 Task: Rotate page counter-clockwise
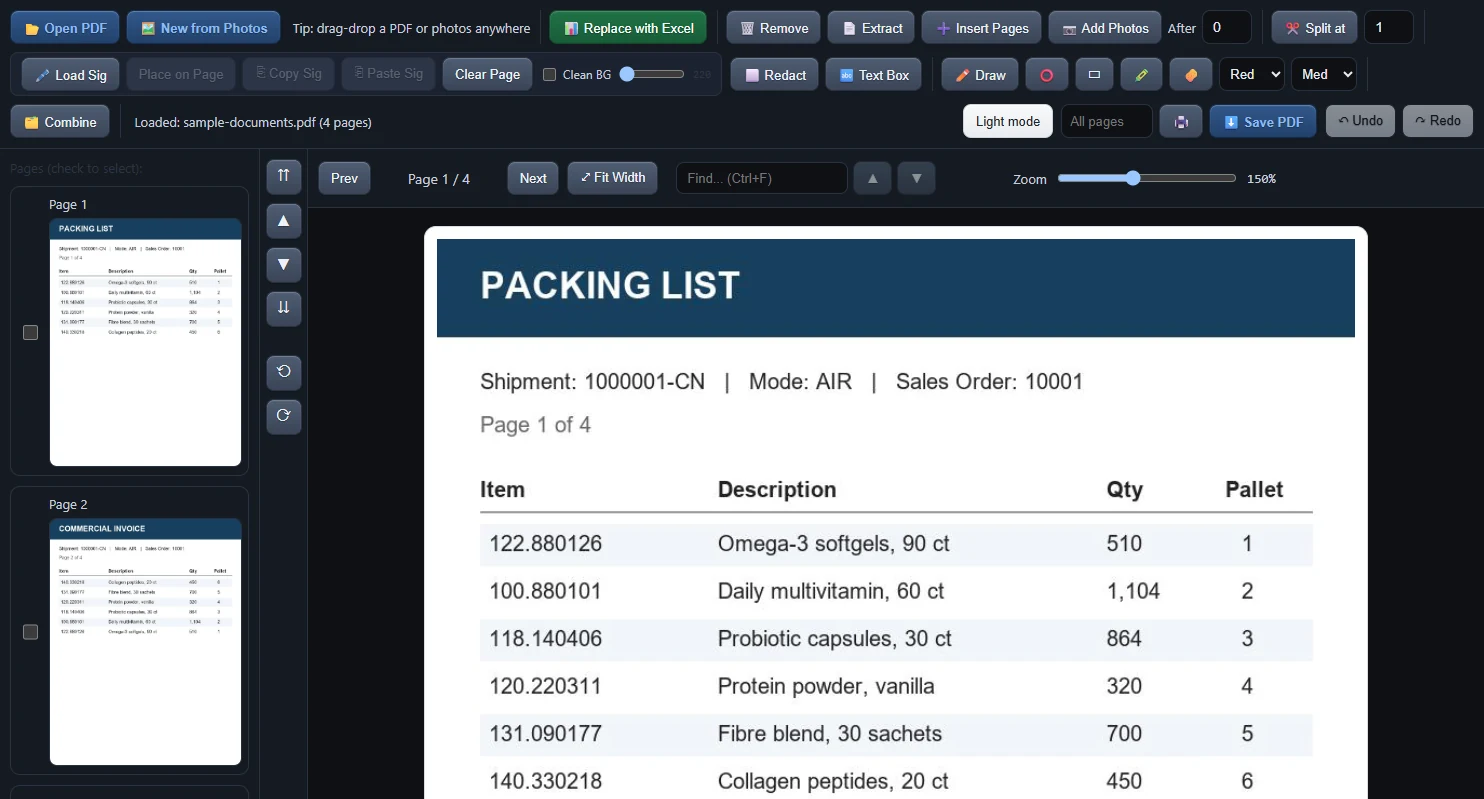284,372
